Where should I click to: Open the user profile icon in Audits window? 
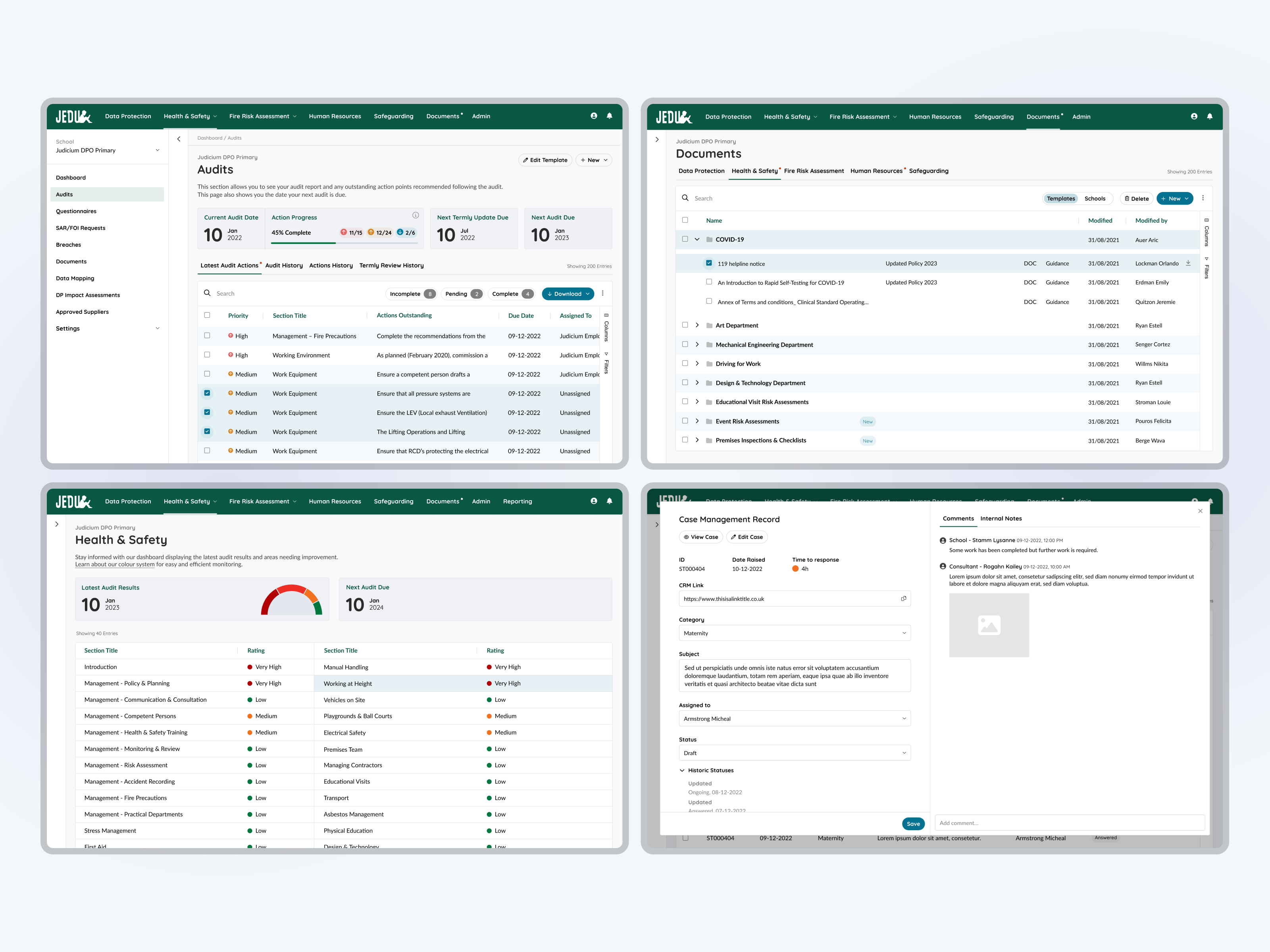pyautogui.click(x=594, y=116)
